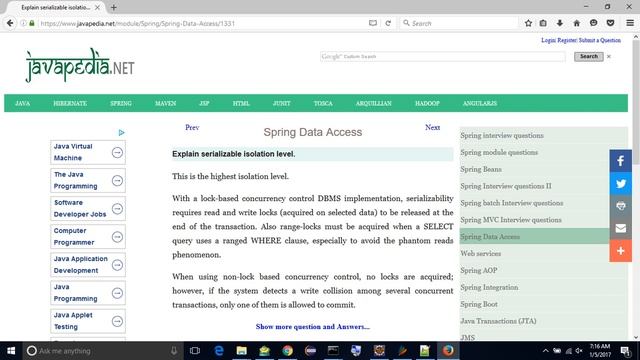Viewport: 640px width, 360px height.
Task: Click the chat bubble toolbar icon
Action: pos(593,23)
